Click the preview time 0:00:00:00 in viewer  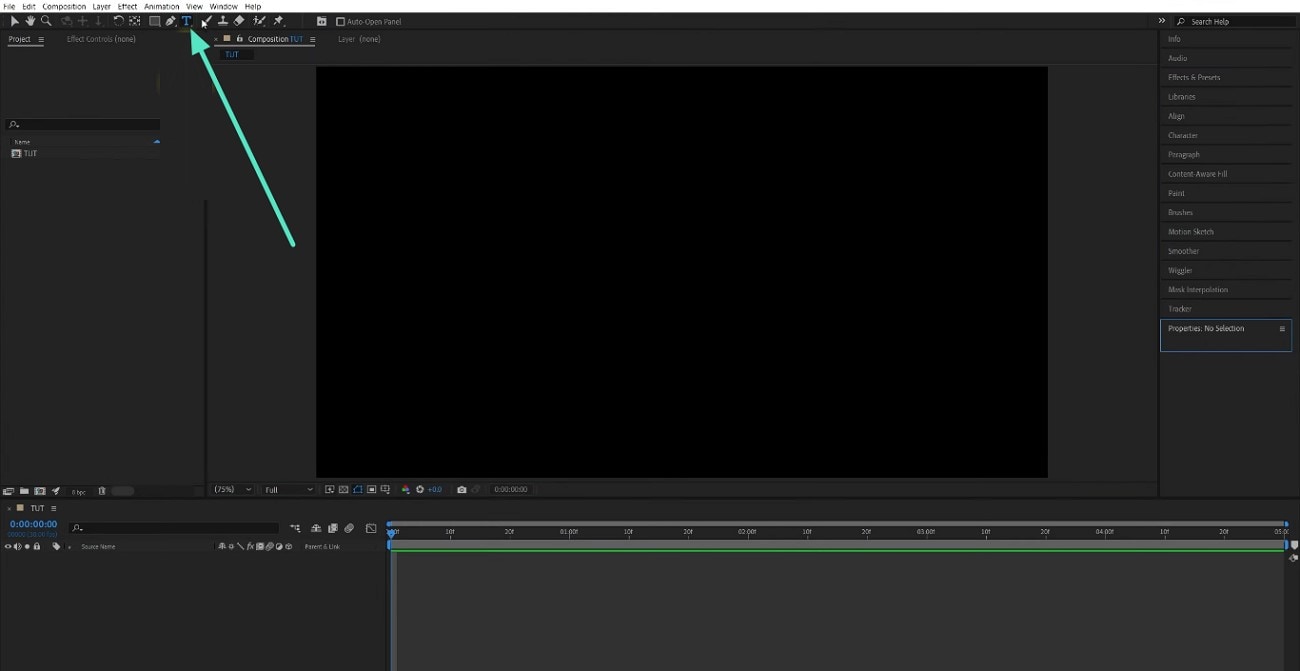(511, 489)
